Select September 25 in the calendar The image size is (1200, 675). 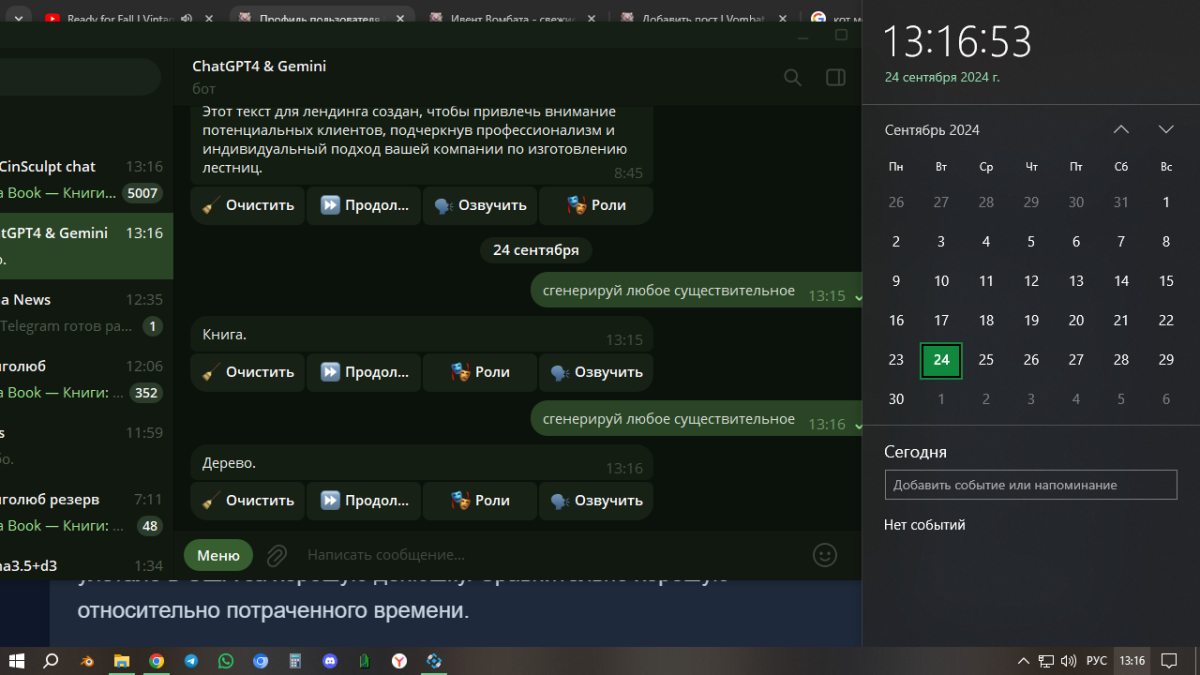[986, 360]
